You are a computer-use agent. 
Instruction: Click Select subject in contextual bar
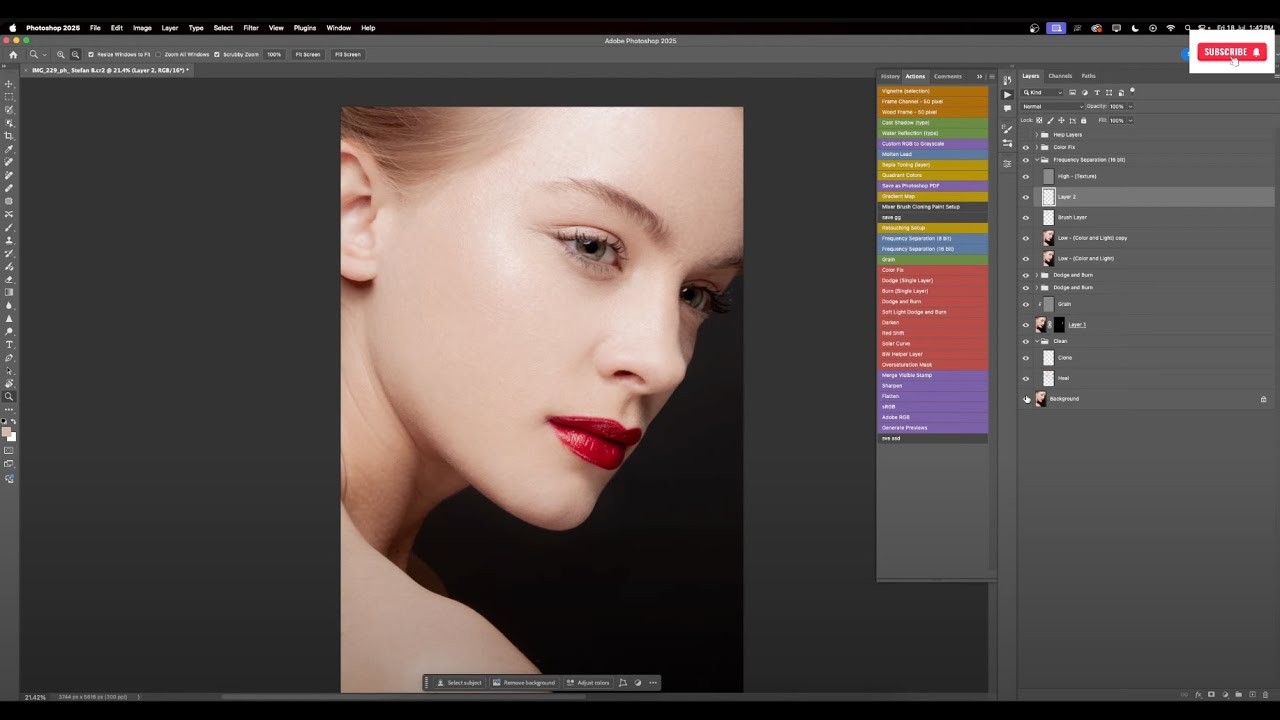coord(460,683)
